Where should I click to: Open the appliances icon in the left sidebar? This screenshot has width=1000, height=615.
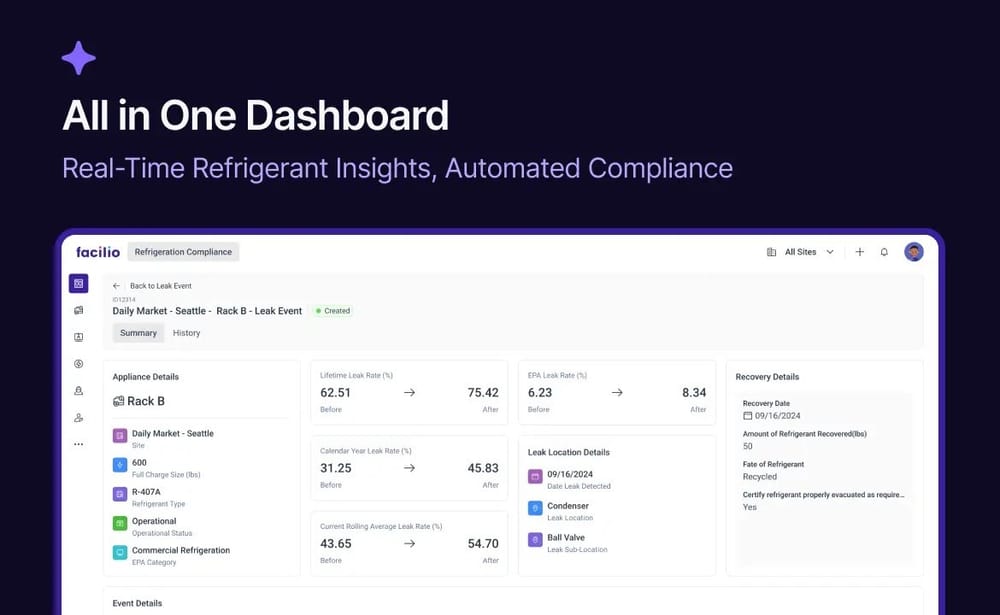point(78,311)
